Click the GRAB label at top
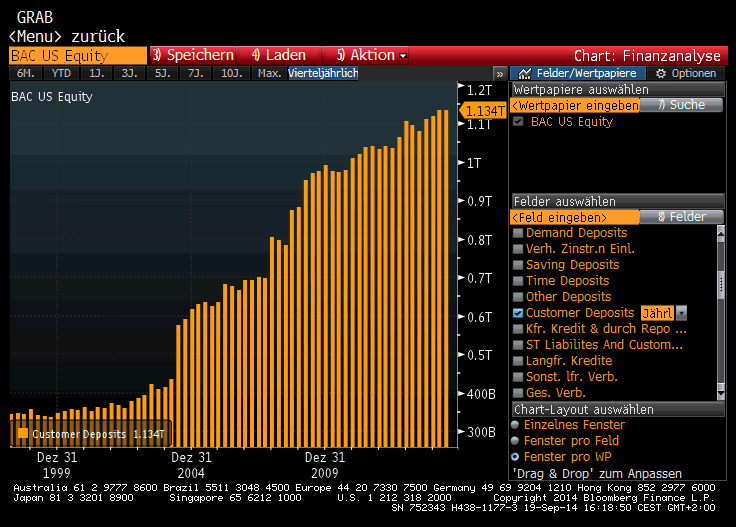 click(35, 17)
